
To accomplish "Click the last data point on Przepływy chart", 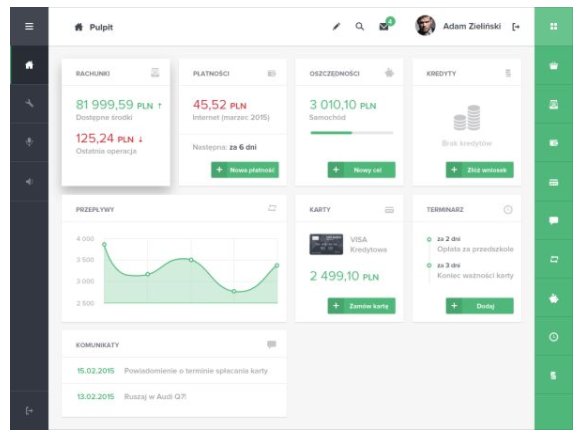I will [x=277, y=265].
